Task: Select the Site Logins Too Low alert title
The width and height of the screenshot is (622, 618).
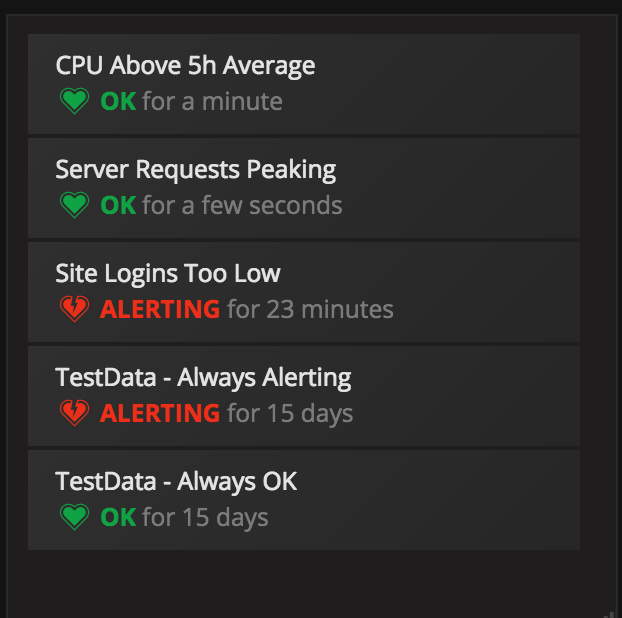Action: (168, 274)
